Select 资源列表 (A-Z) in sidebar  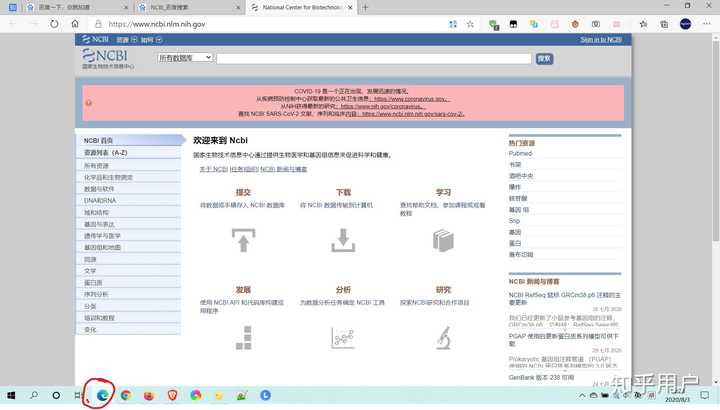coord(129,152)
